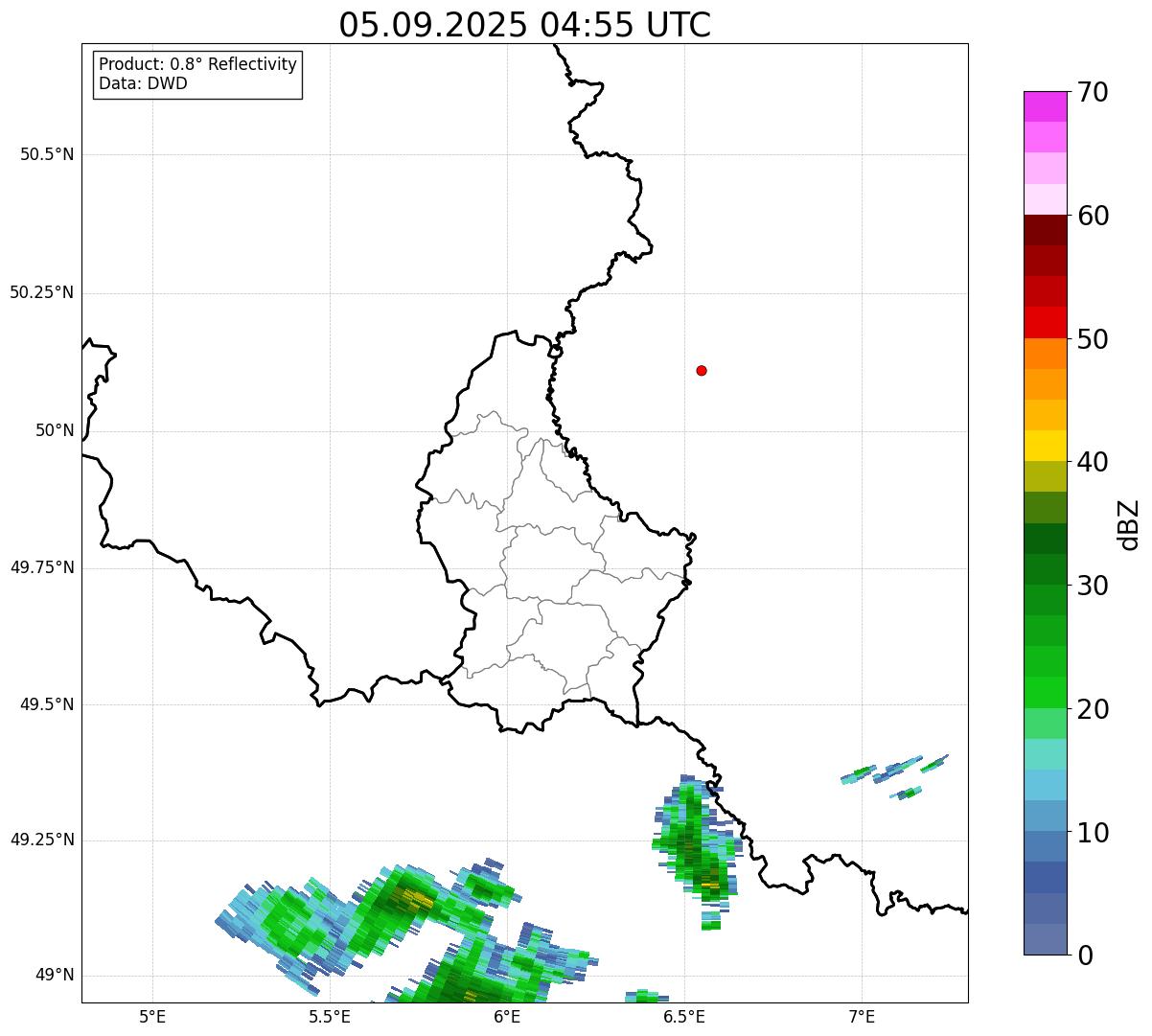This screenshot has height=1036, width=1152.
Task: Click the latitude label 50°N
Action: click(55, 430)
